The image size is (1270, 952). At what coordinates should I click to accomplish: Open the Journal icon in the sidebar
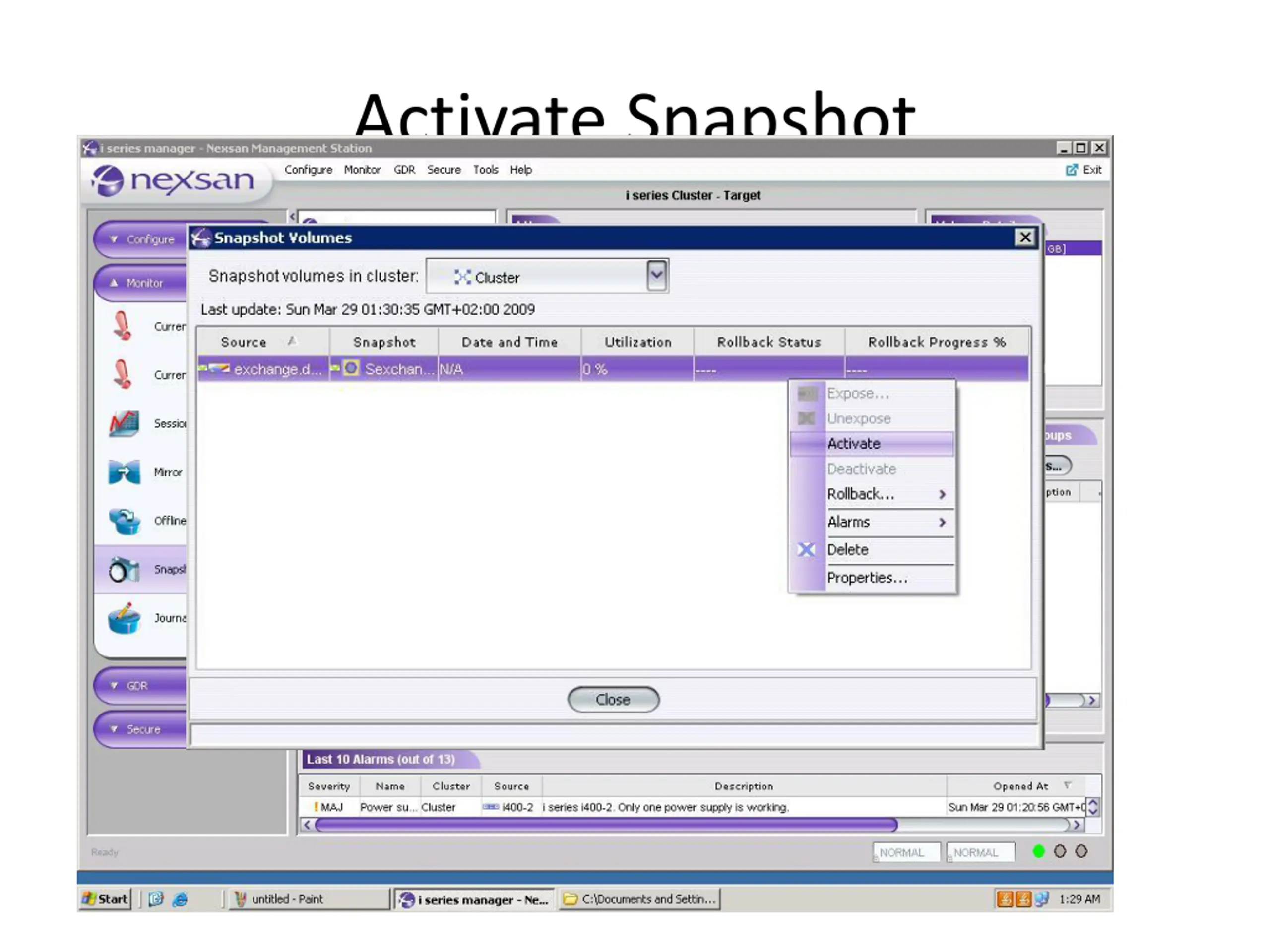(x=124, y=618)
